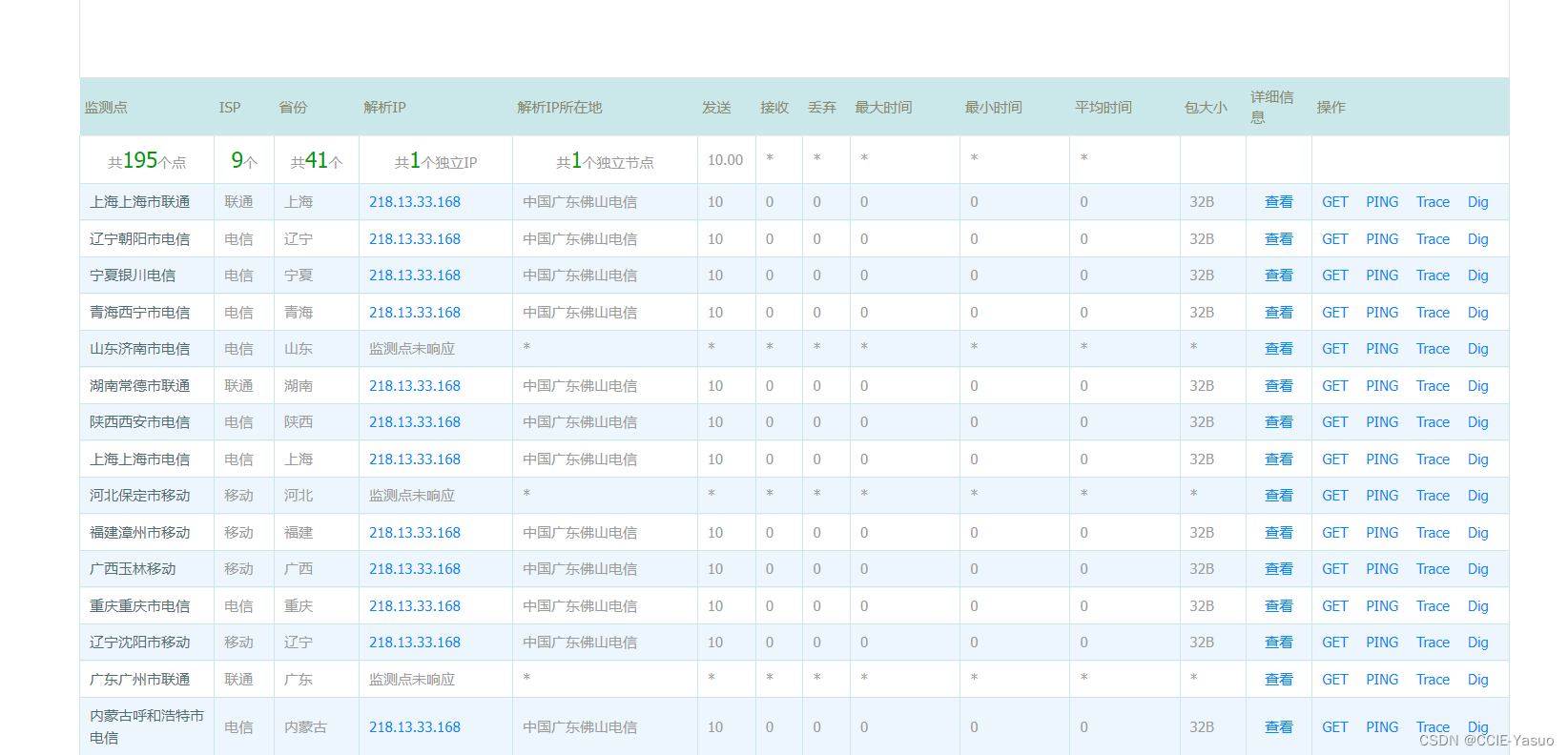Image resolution: width=1568 pixels, height=755 pixels.
Task: Click the 最大时间 column header
Action: [883, 108]
